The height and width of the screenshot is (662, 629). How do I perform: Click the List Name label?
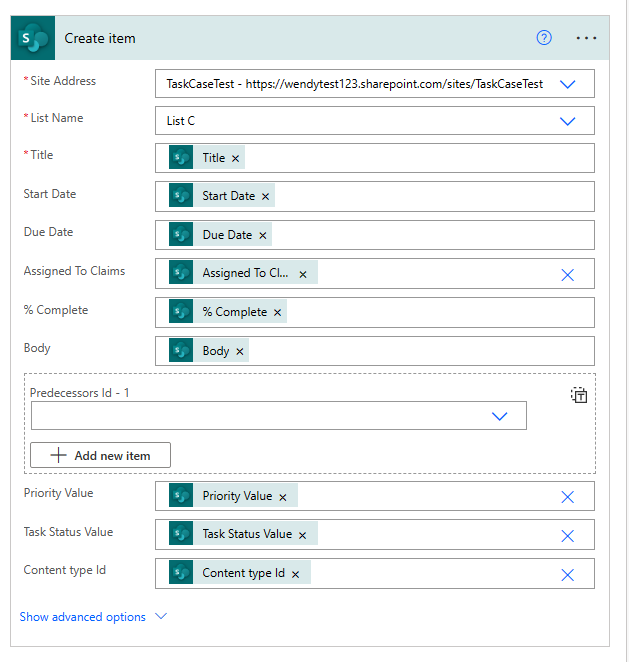[57, 118]
